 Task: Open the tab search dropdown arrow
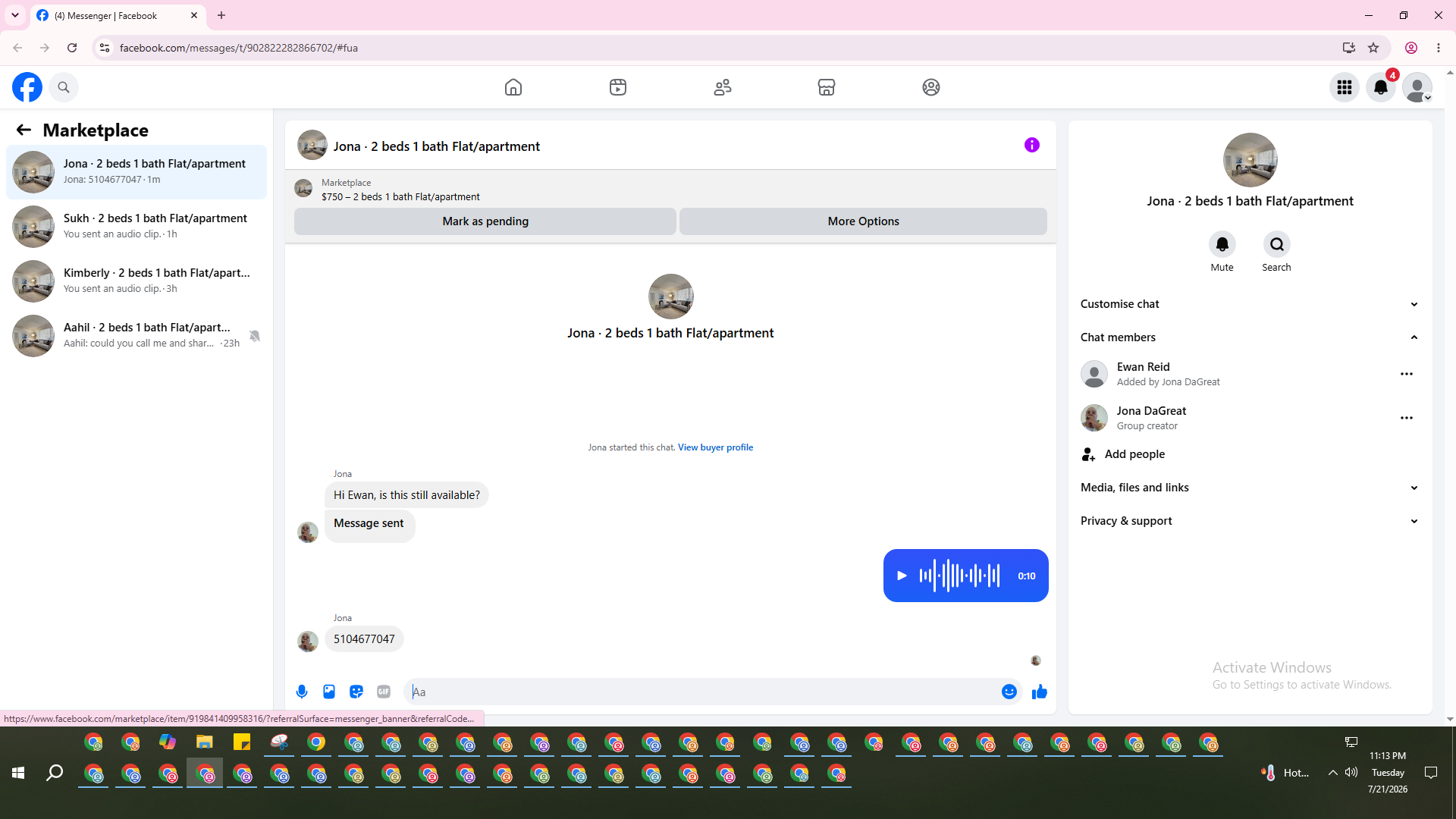[15, 15]
